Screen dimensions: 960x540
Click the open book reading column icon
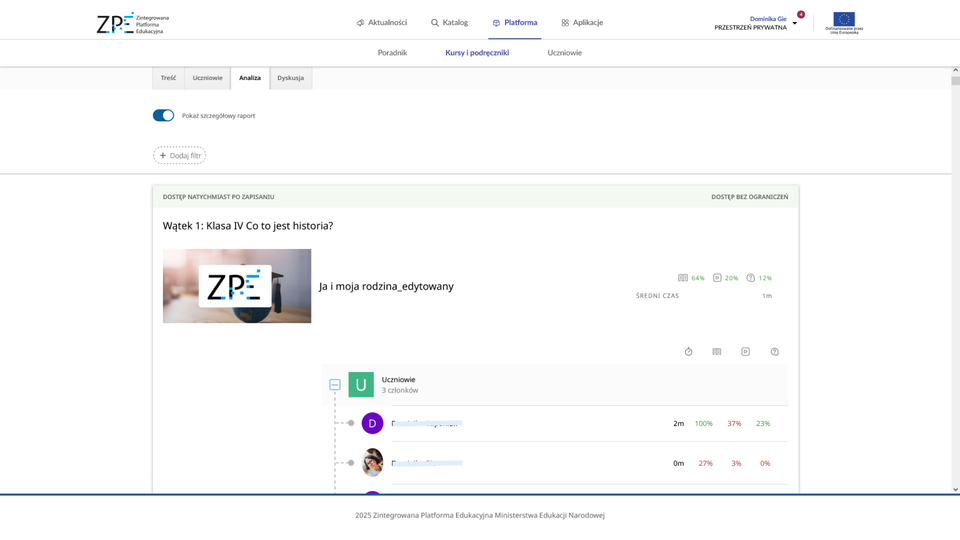click(x=717, y=352)
